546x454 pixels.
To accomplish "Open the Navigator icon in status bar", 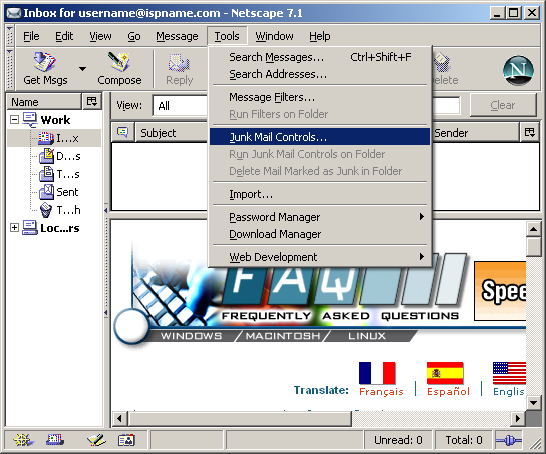I will coord(24,440).
